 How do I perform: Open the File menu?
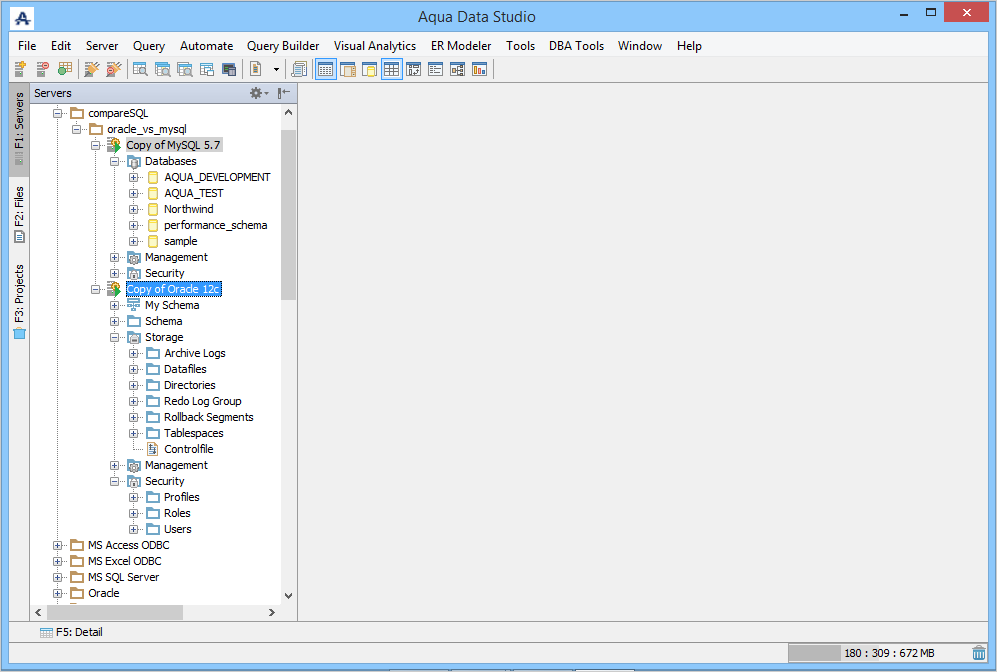point(27,46)
